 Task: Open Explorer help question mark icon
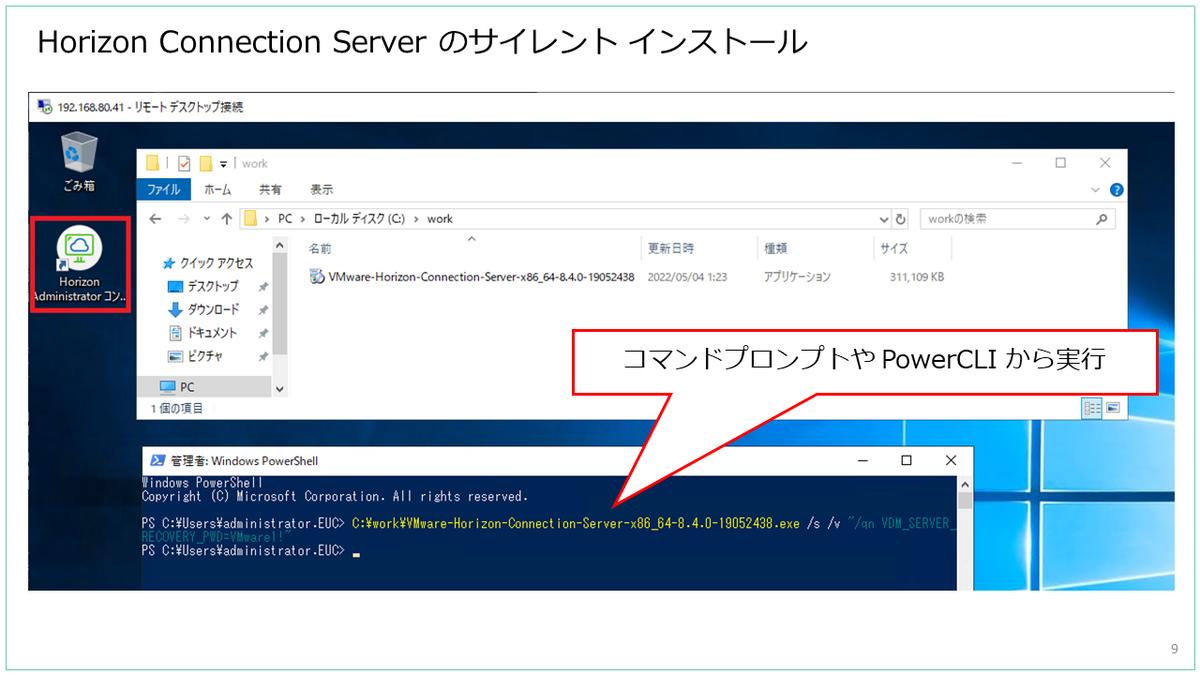[1116, 189]
